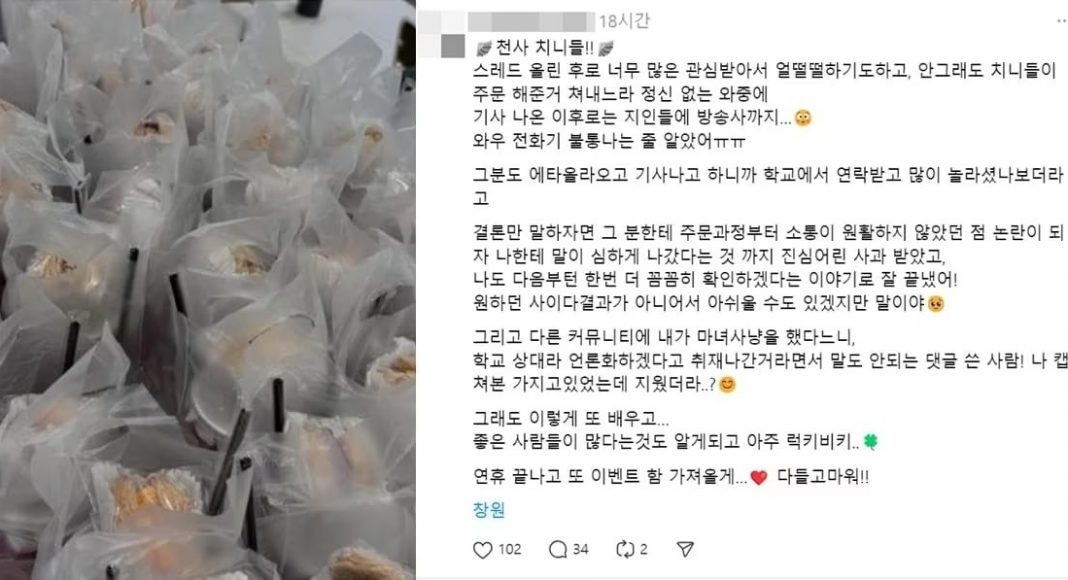Show the 102 likes count list
Viewport: 1068px width, 580px height.
pos(509,549)
